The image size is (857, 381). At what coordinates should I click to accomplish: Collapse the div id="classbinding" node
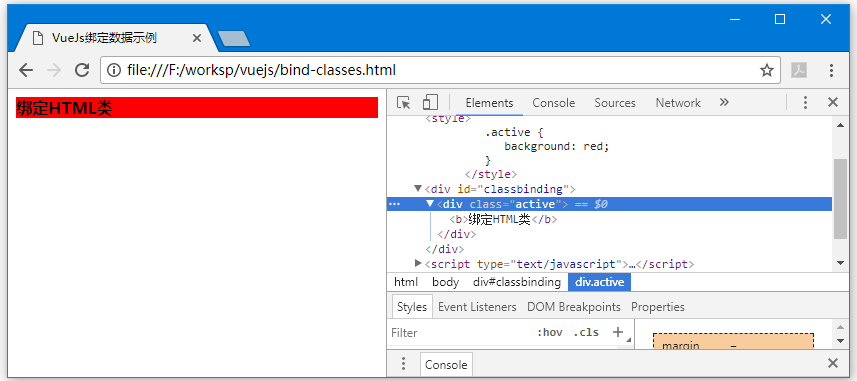tap(418, 189)
